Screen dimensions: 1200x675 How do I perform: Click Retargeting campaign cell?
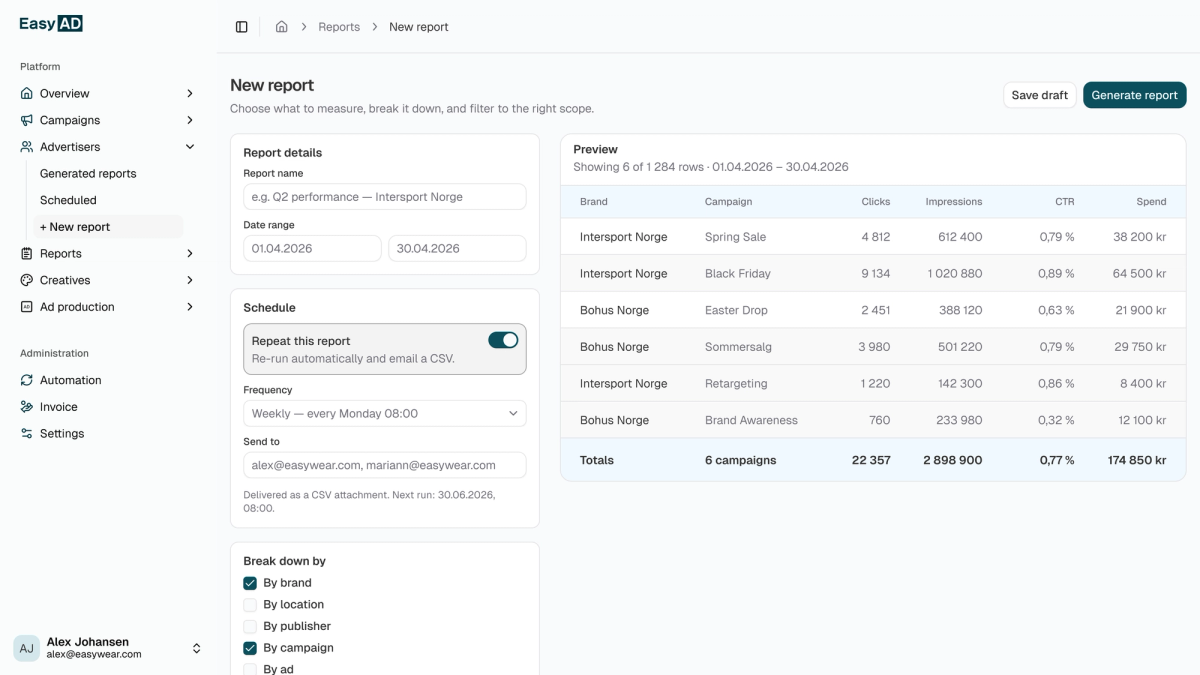coord(736,384)
